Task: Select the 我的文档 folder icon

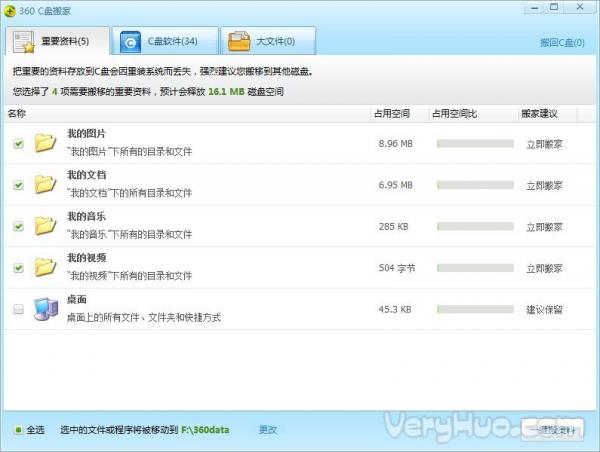Action: pyautogui.click(x=44, y=185)
